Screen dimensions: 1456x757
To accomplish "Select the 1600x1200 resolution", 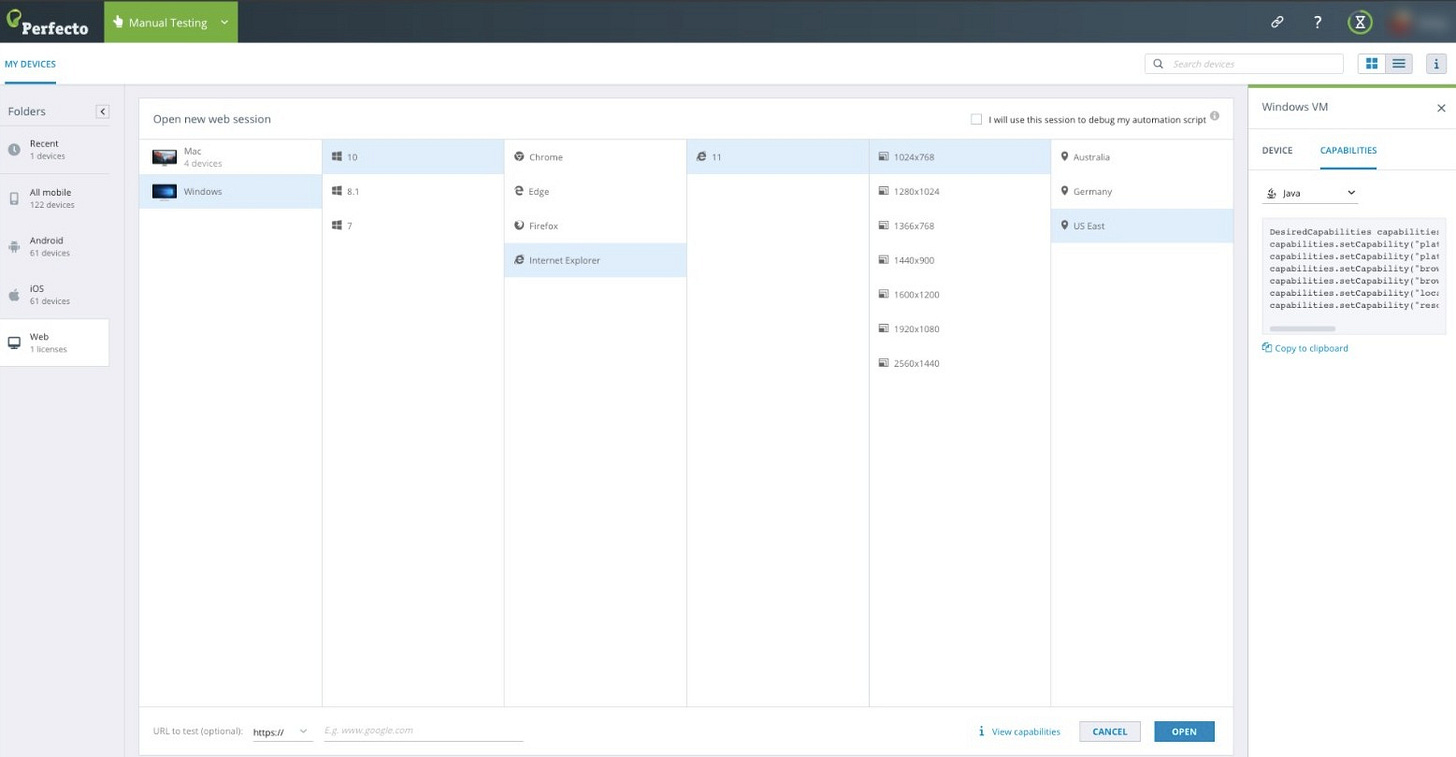I will [x=960, y=294].
